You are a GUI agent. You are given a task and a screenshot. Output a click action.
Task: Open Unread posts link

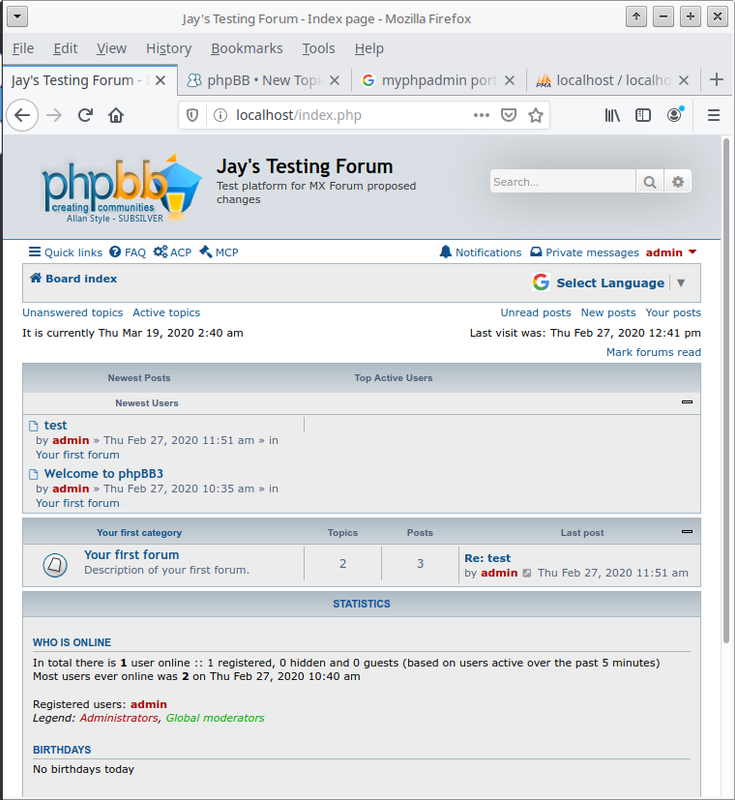pyautogui.click(x=536, y=312)
